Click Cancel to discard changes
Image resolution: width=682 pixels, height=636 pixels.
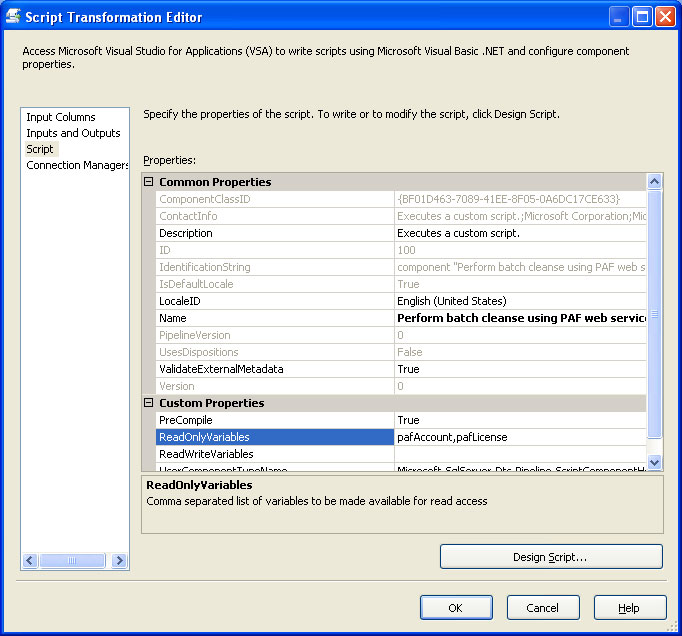(543, 608)
